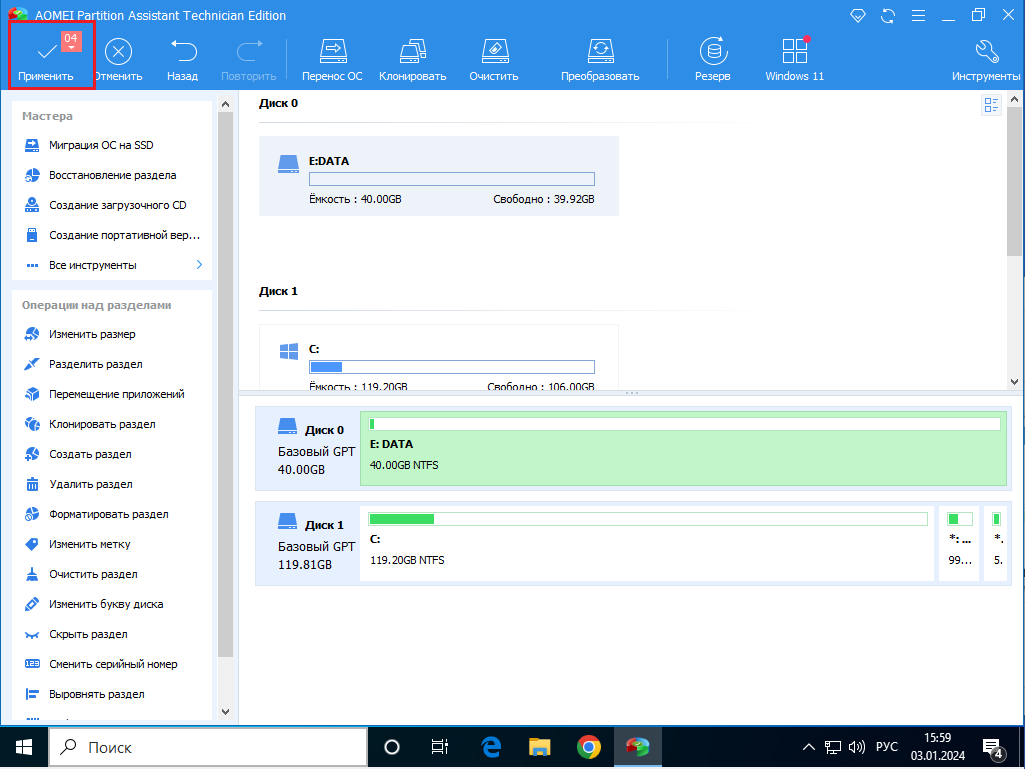Open Перенос ОС migration tool
The width and height of the screenshot is (1025, 769).
(x=332, y=60)
